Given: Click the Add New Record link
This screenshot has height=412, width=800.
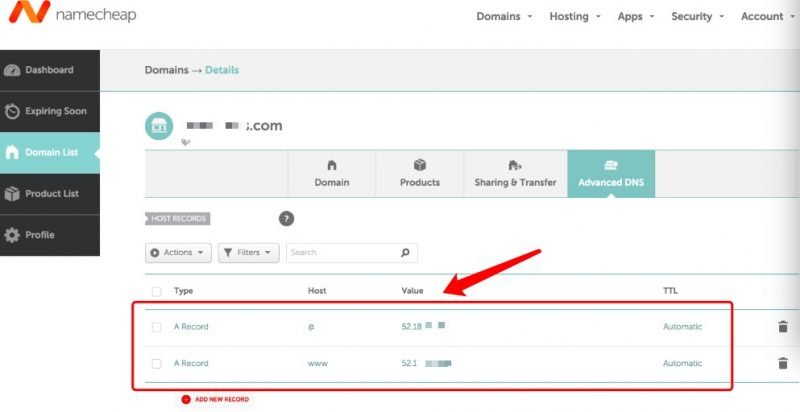Looking at the screenshot, I should 222,399.
